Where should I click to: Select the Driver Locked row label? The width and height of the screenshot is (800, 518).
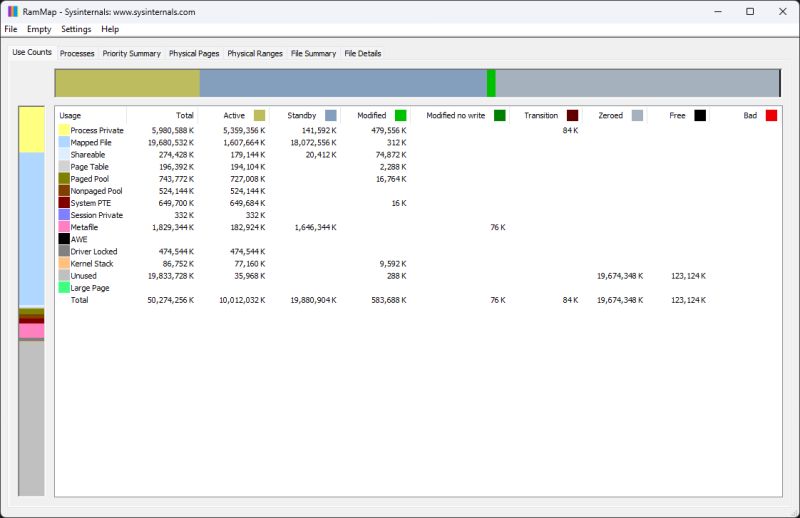point(94,251)
